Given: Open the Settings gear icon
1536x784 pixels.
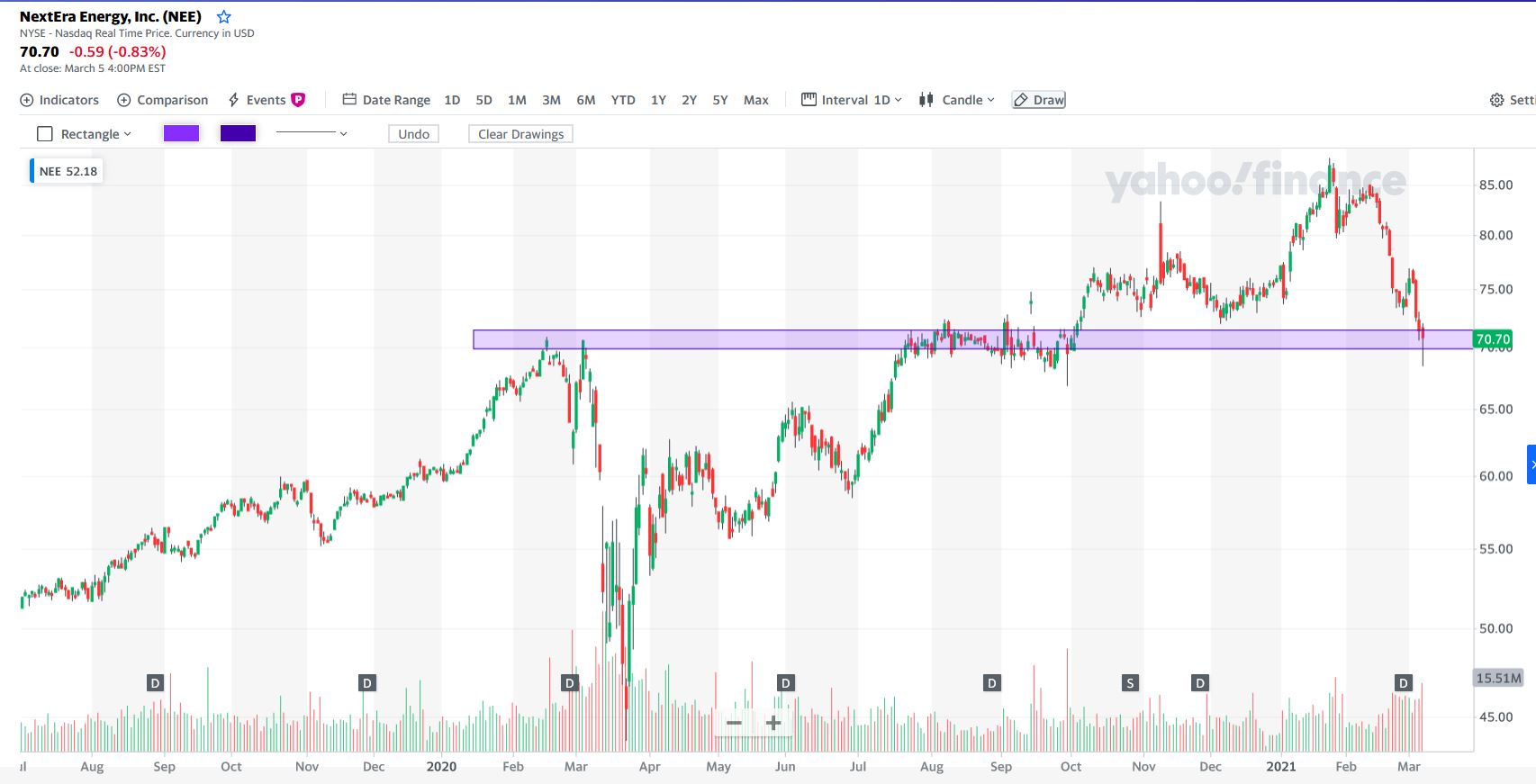Looking at the screenshot, I should [x=1496, y=100].
